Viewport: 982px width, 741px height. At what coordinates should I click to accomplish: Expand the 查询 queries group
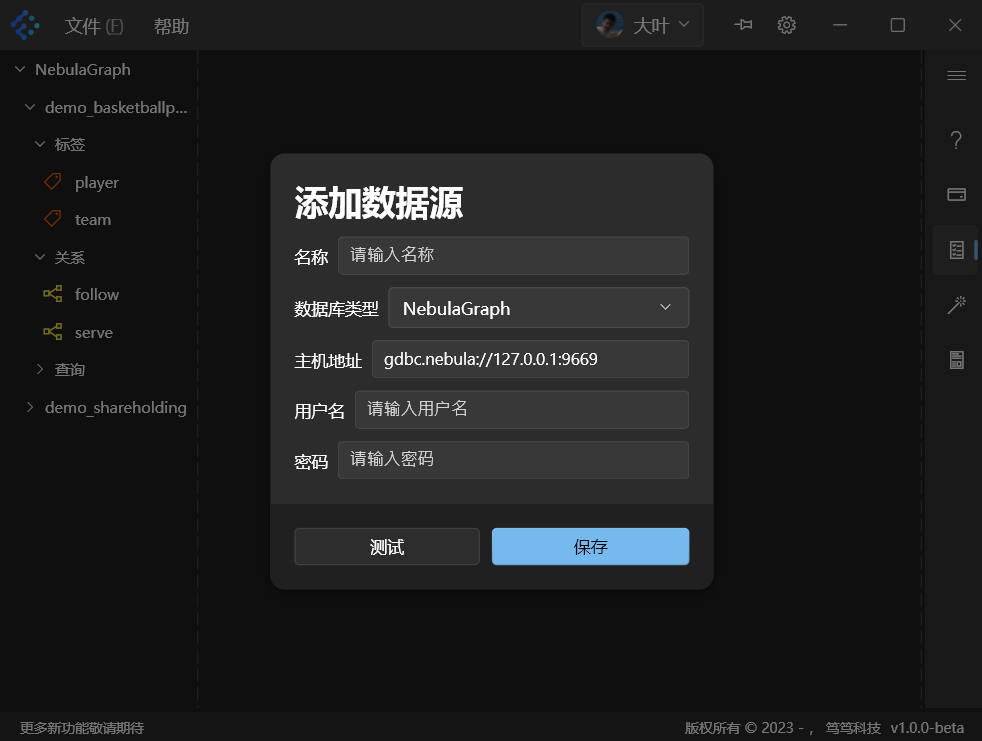(40, 370)
